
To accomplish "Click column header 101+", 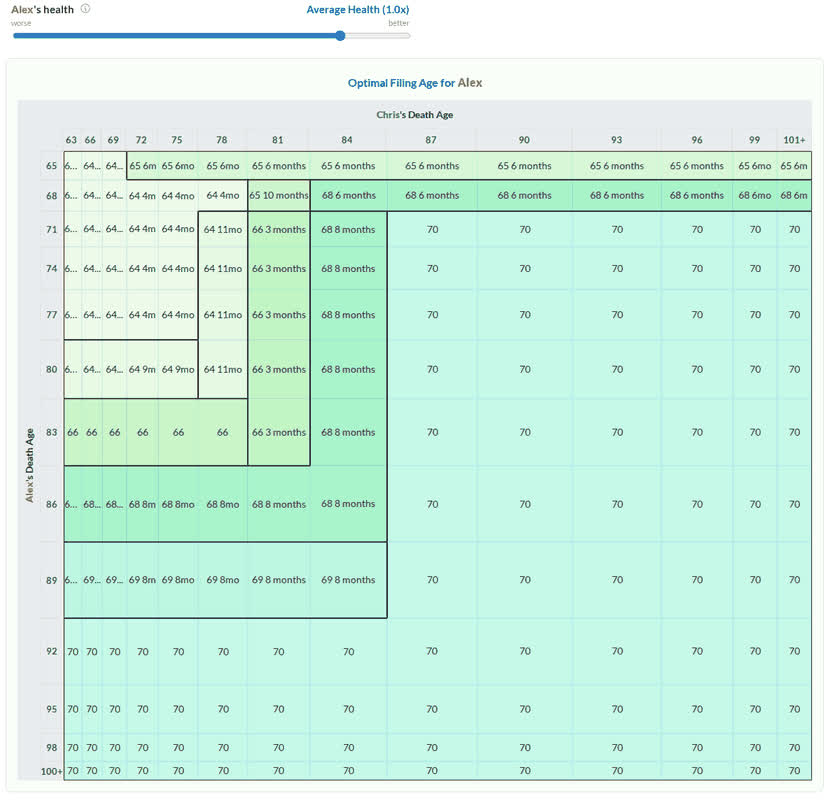I will click(x=794, y=140).
